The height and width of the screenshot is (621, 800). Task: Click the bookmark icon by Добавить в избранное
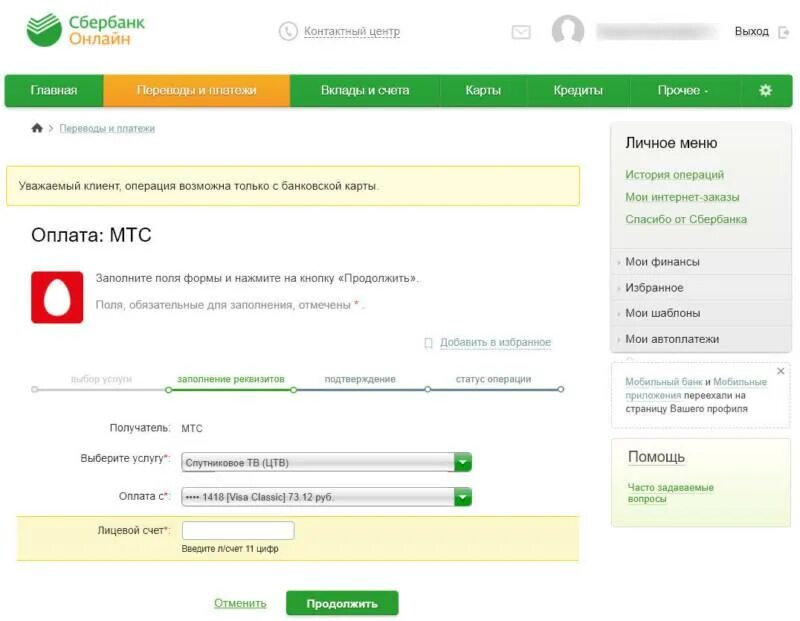click(429, 343)
